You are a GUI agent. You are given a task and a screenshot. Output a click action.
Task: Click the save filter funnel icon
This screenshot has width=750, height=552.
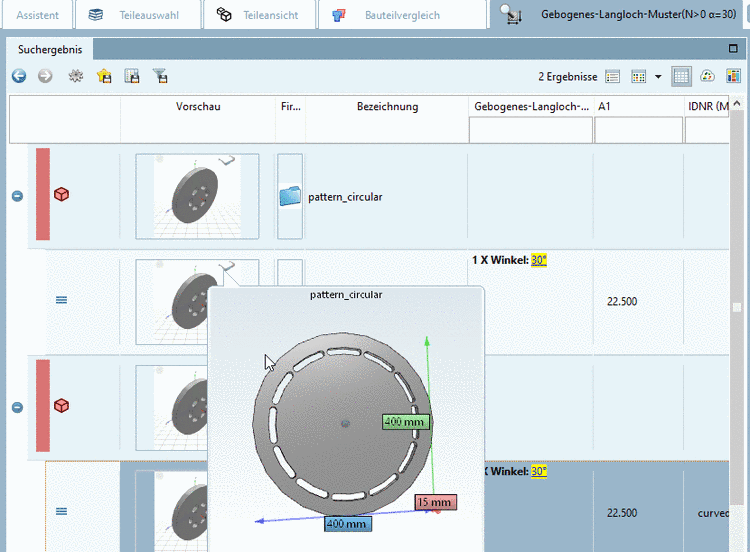pyautogui.click(x=159, y=76)
